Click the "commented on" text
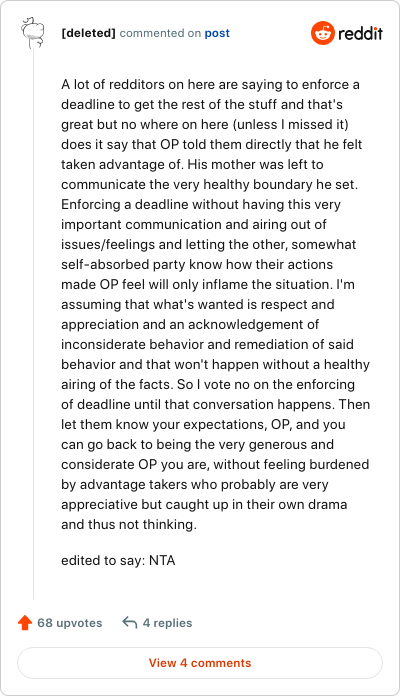400x696 pixels. point(160,33)
